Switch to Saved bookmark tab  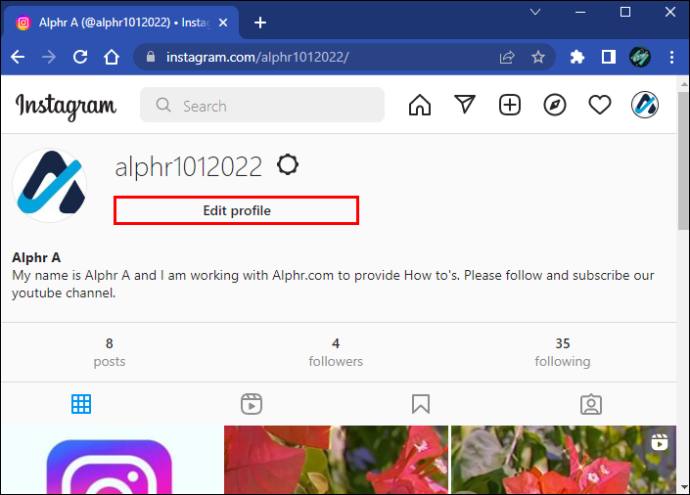click(x=421, y=404)
